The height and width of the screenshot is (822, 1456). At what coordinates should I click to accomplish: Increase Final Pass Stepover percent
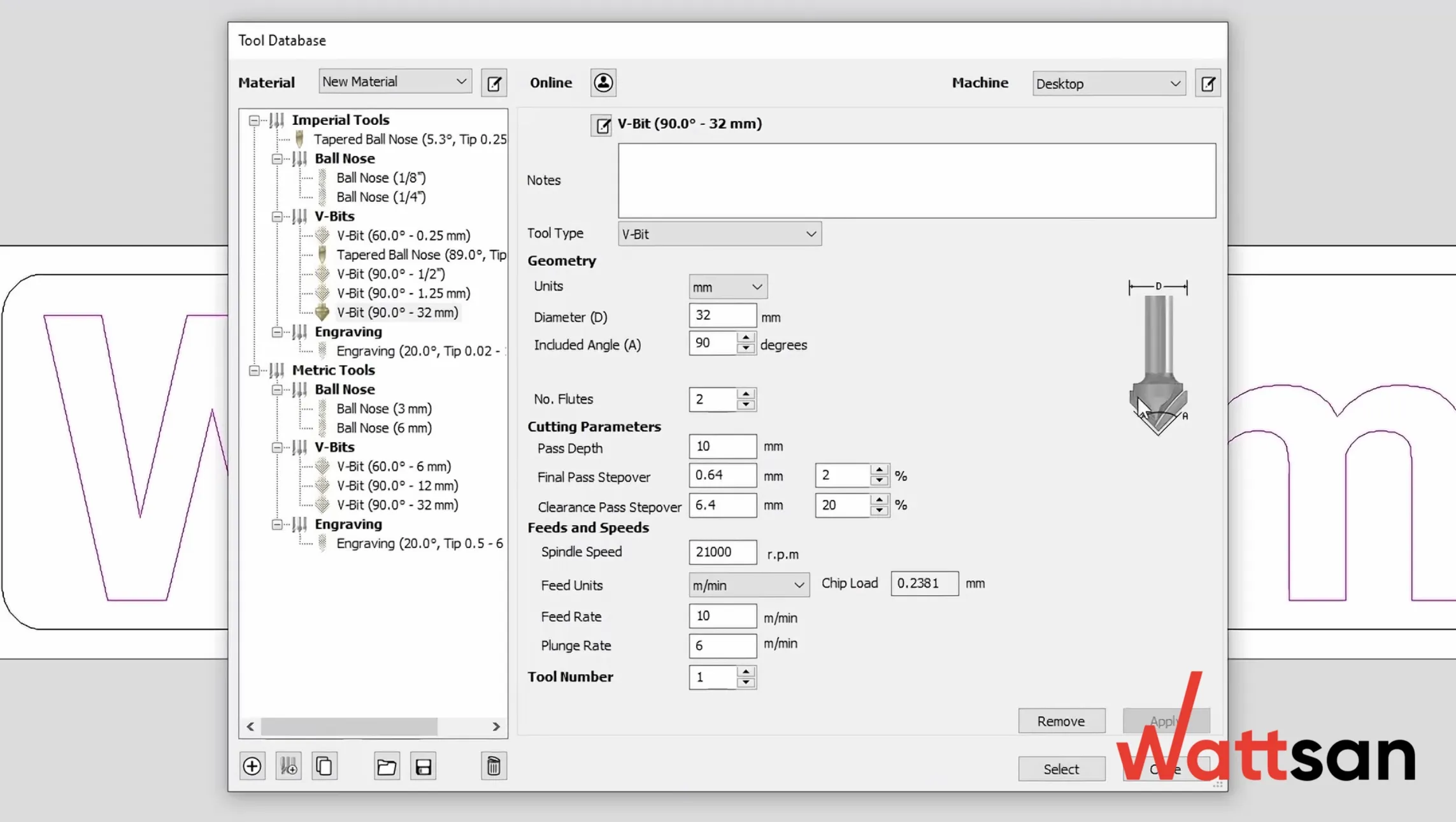point(880,470)
